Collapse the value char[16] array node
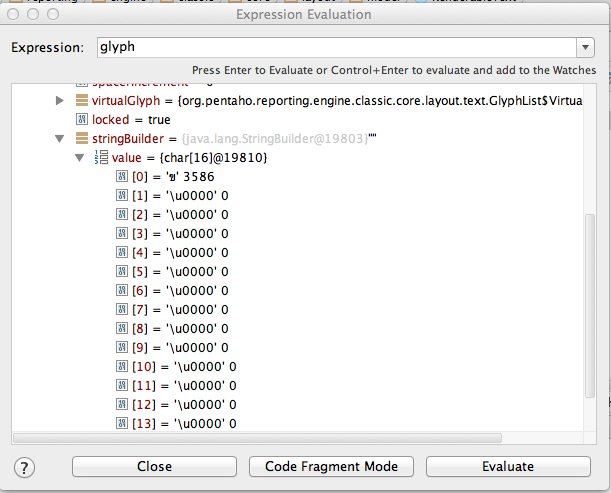 tap(79, 158)
